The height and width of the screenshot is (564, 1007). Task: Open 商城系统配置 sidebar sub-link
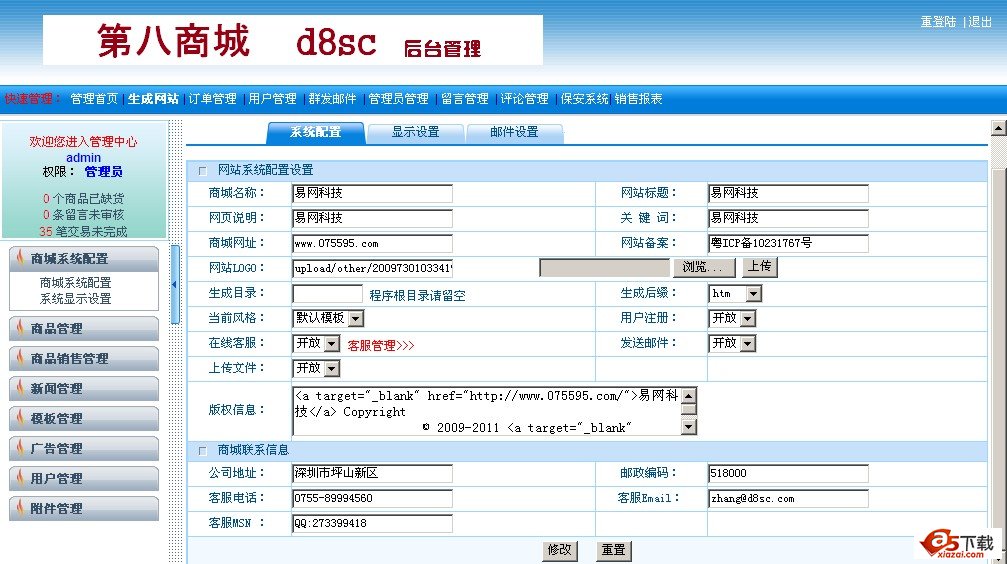(x=75, y=283)
